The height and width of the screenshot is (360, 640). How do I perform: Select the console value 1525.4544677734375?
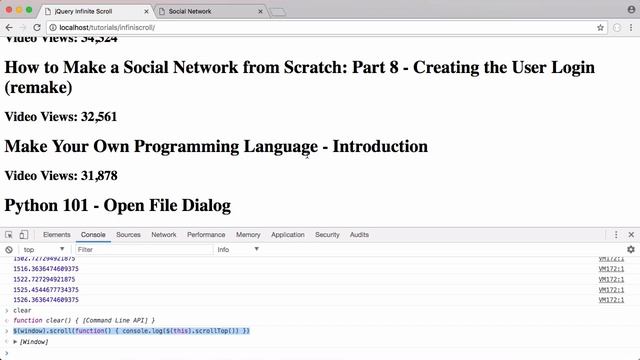46,290
